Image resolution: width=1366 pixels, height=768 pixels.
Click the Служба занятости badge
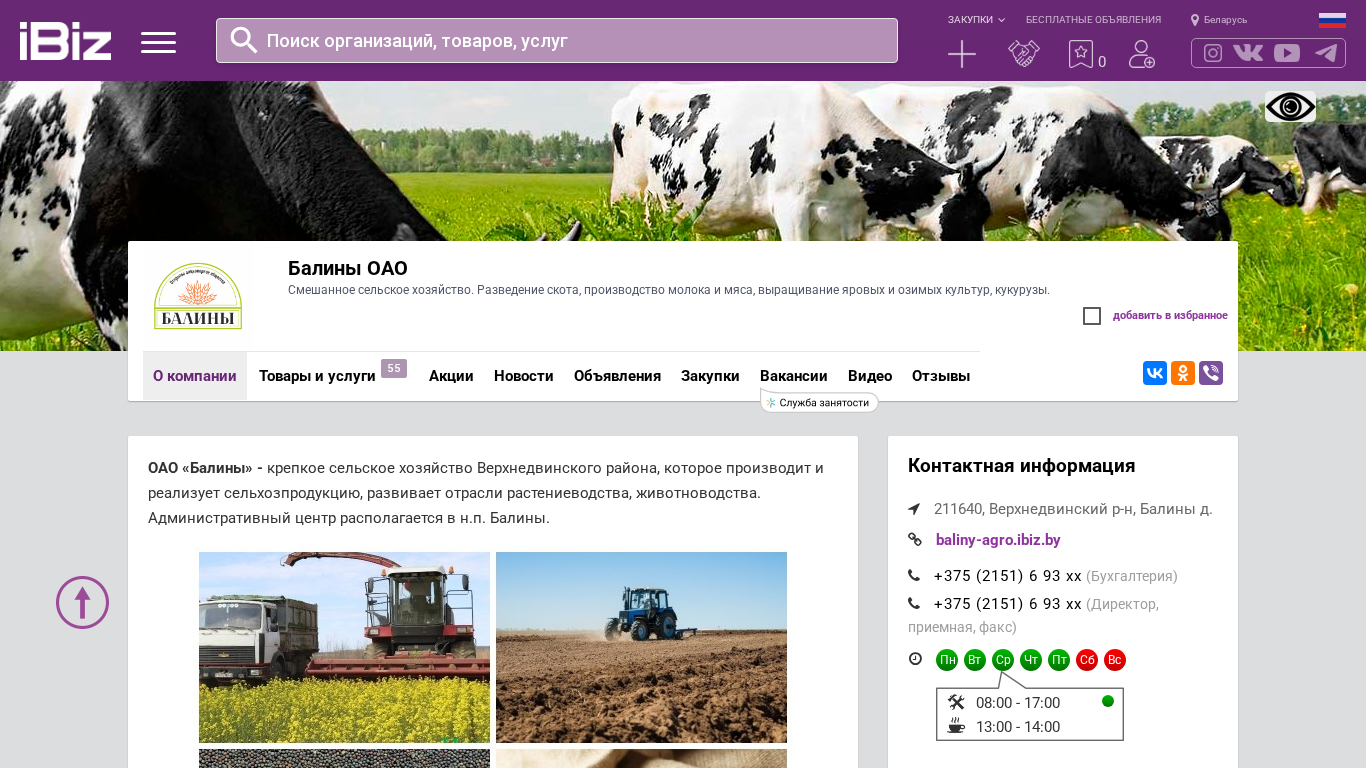tap(819, 402)
